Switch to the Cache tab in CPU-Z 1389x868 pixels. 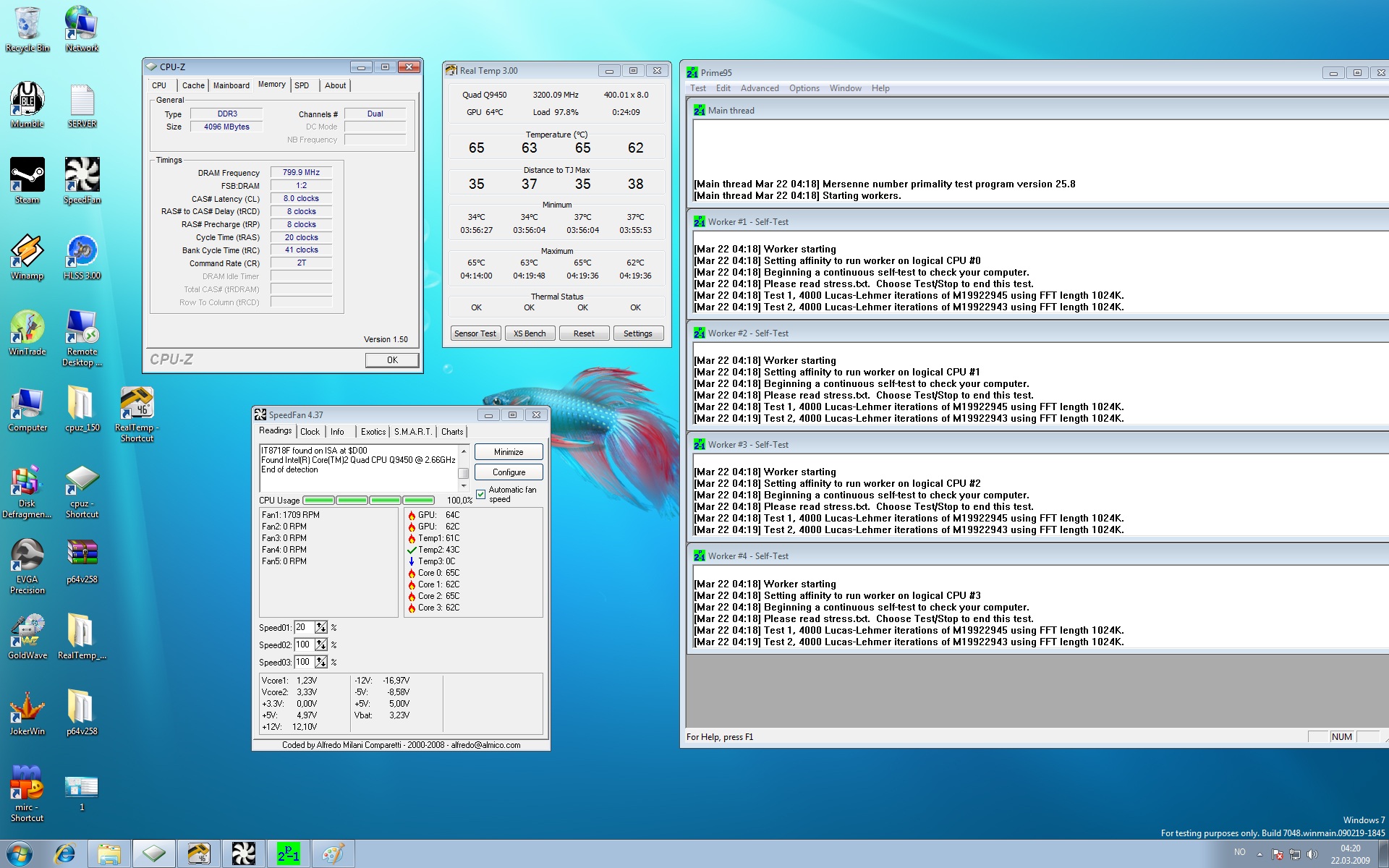[x=193, y=85]
